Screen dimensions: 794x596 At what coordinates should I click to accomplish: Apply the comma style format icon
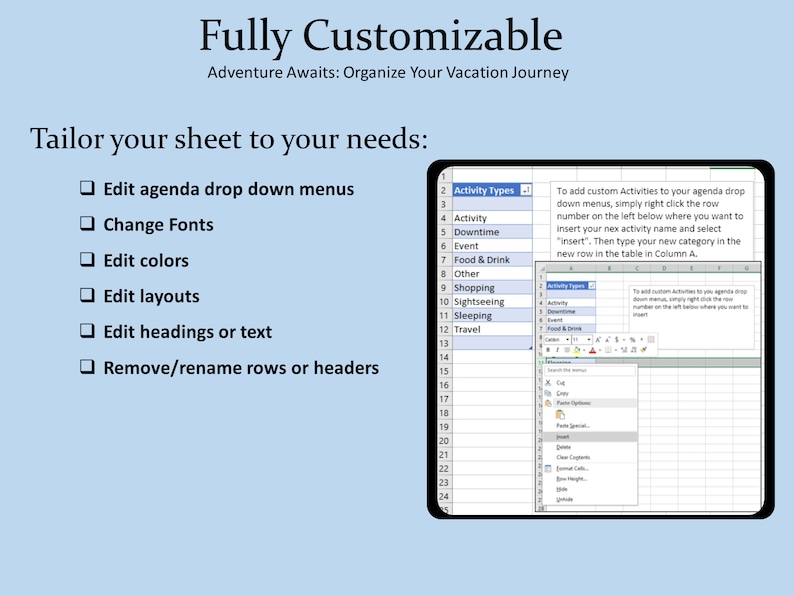[x=642, y=339]
